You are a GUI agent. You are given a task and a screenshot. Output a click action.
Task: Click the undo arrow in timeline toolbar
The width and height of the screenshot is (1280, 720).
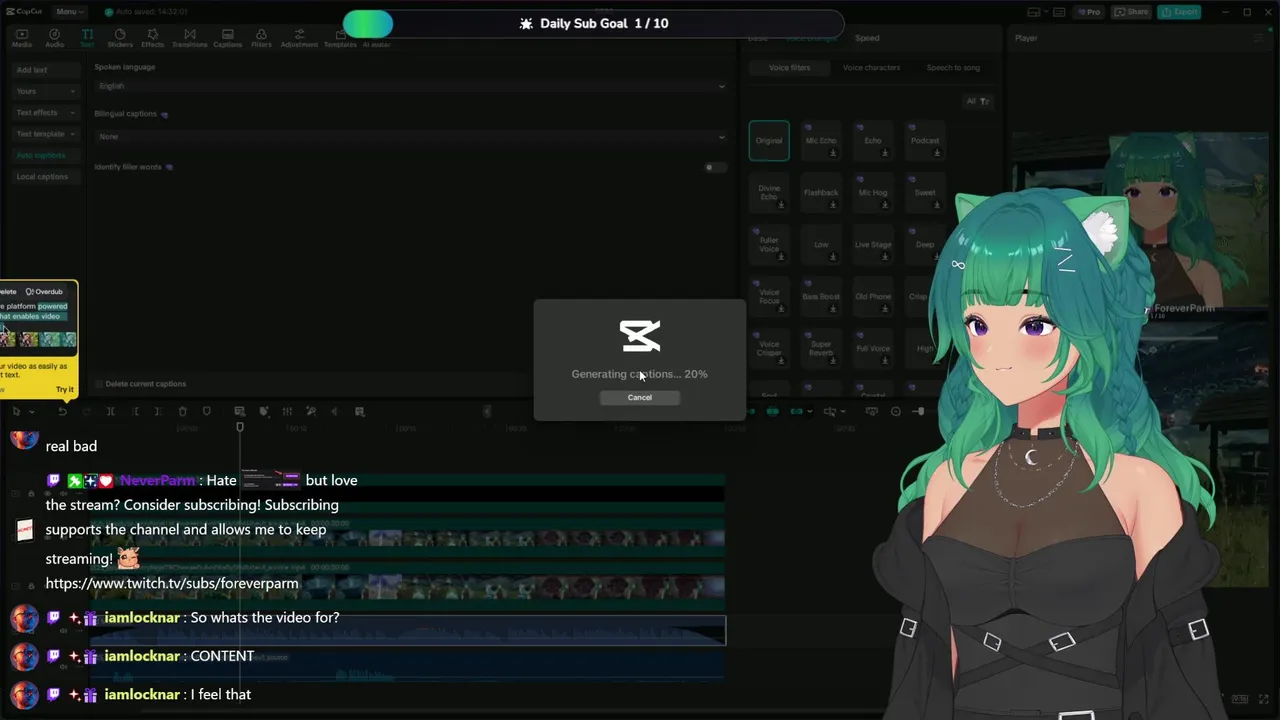62,411
